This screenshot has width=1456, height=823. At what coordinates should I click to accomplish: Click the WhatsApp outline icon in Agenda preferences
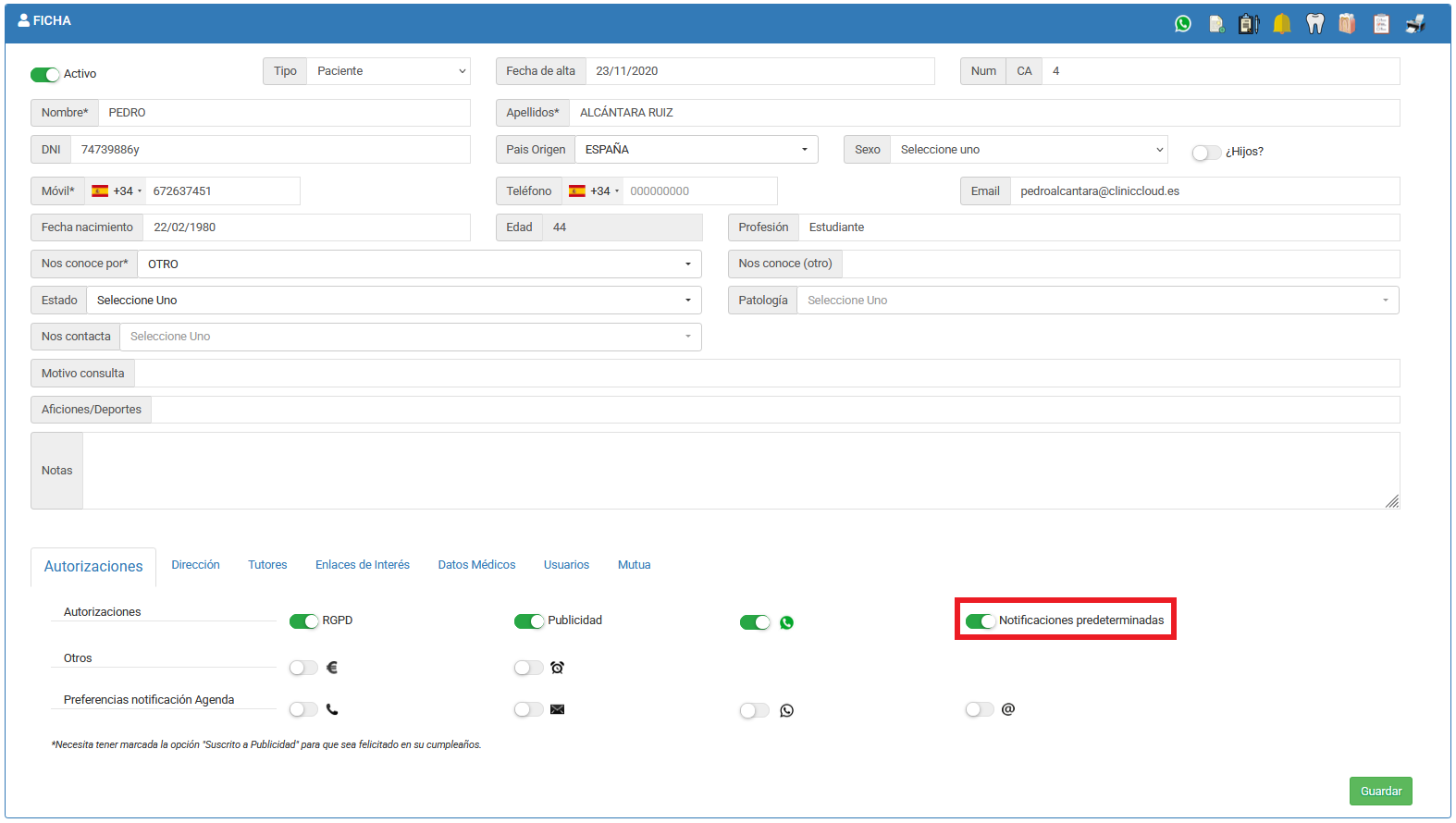(786, 710)
